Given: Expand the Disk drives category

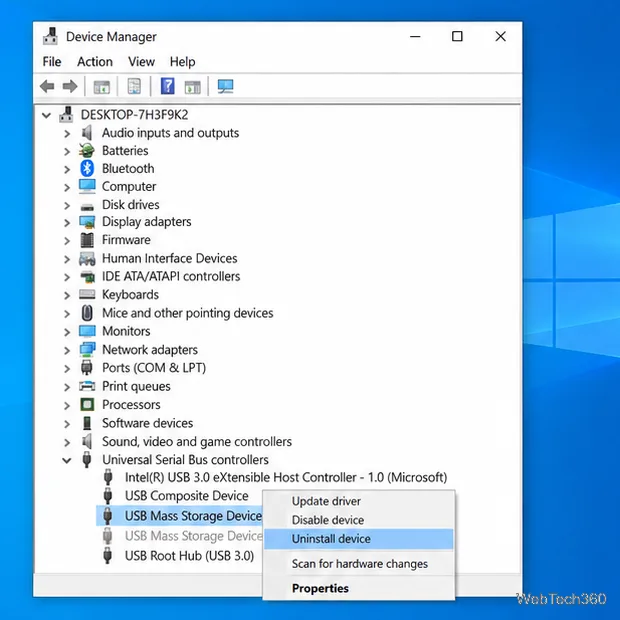Looking at the screenshot, I should (67, 206).
